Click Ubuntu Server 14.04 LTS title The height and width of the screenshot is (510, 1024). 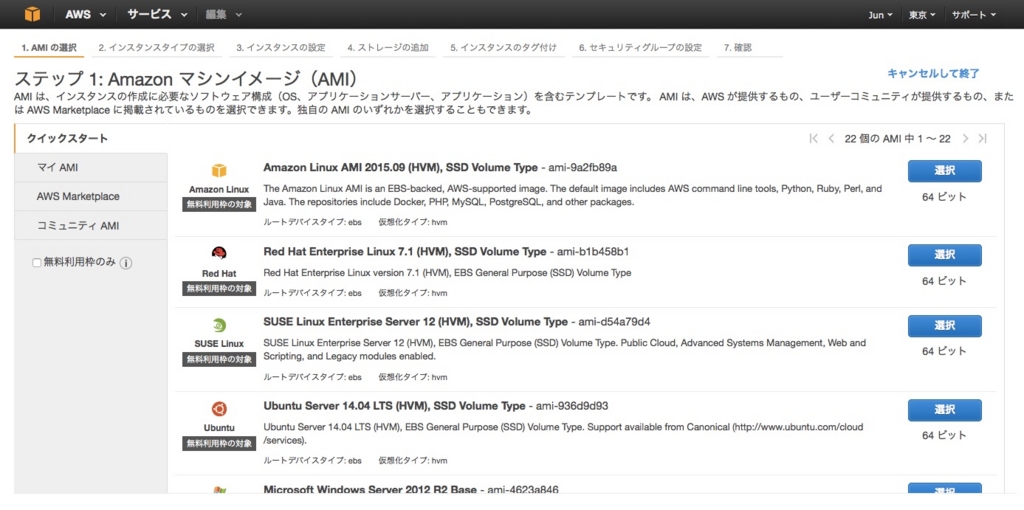click(394, 406)
